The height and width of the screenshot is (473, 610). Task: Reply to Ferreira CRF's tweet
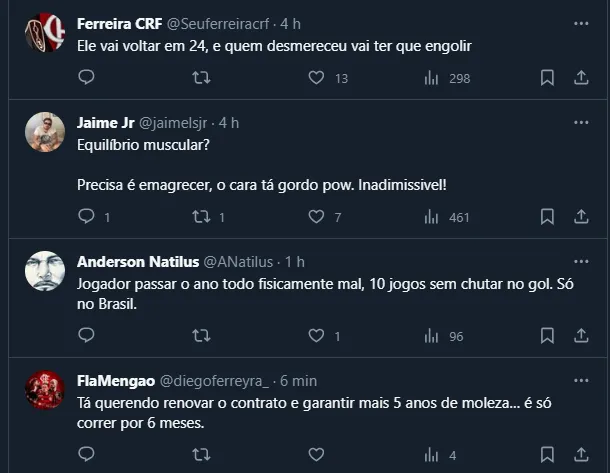pos(86,78)
